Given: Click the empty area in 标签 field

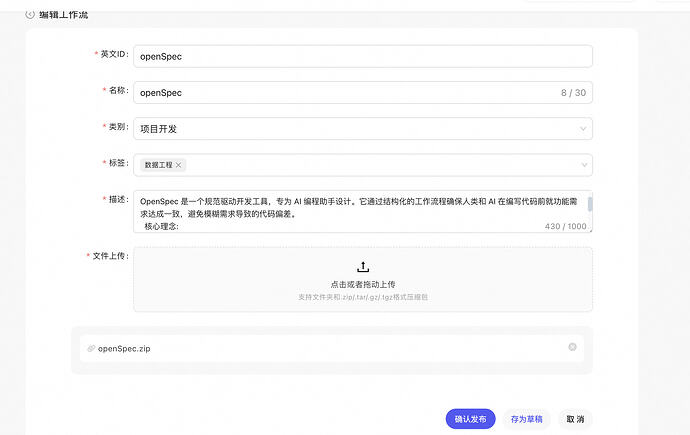Looking at the screenshot, I should [380, 165].
